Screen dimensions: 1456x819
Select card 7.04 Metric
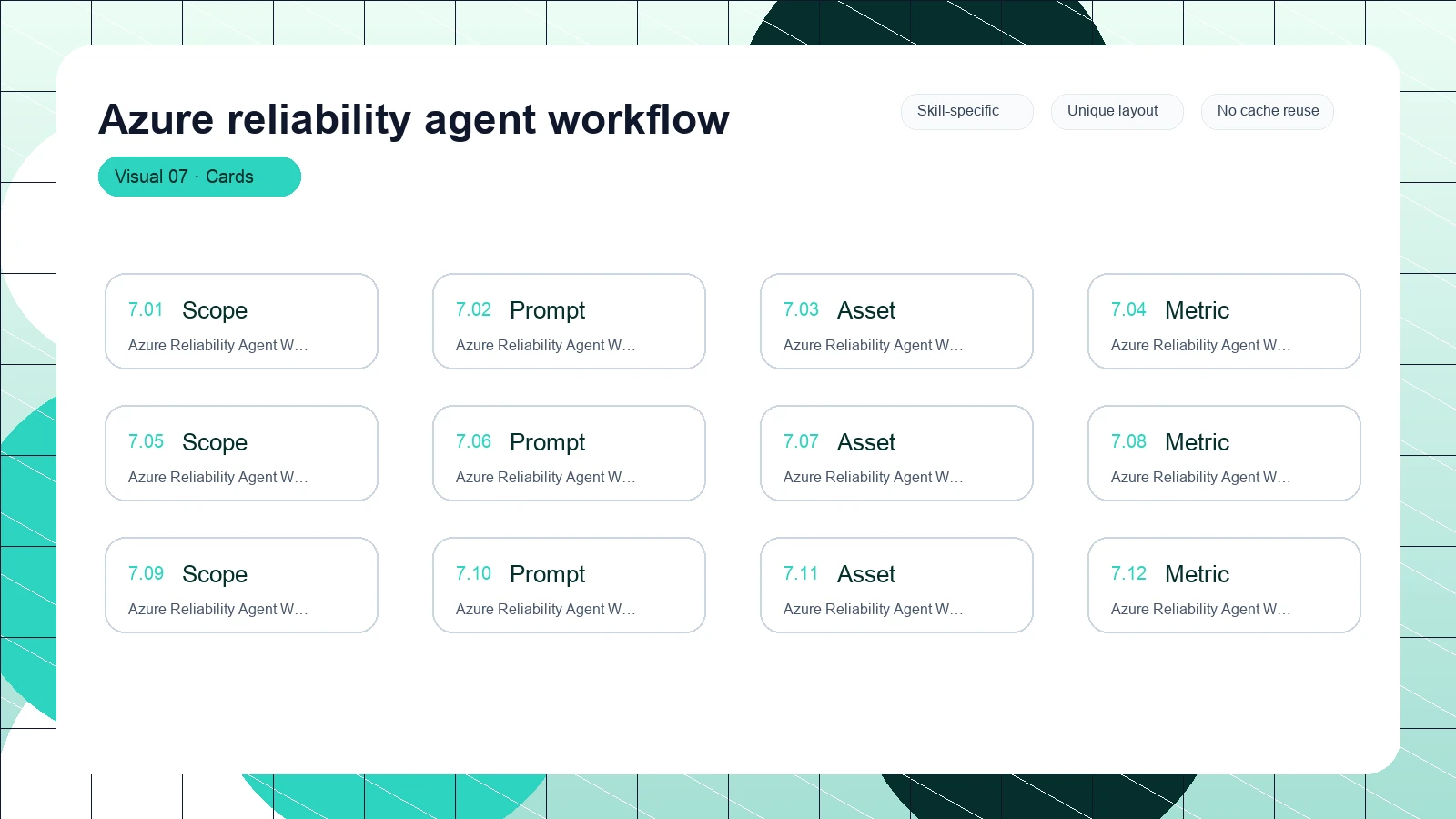[1224, 321]
